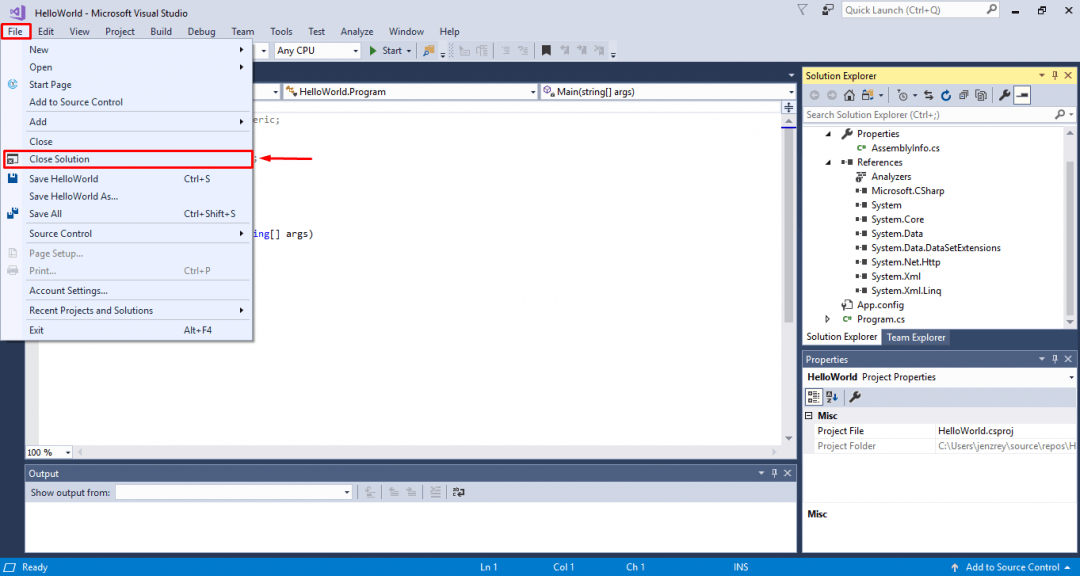Viewport: 1080px width, 576px height.
Task: Click the Search Solution Explorer input field
Action: point(930,114)
